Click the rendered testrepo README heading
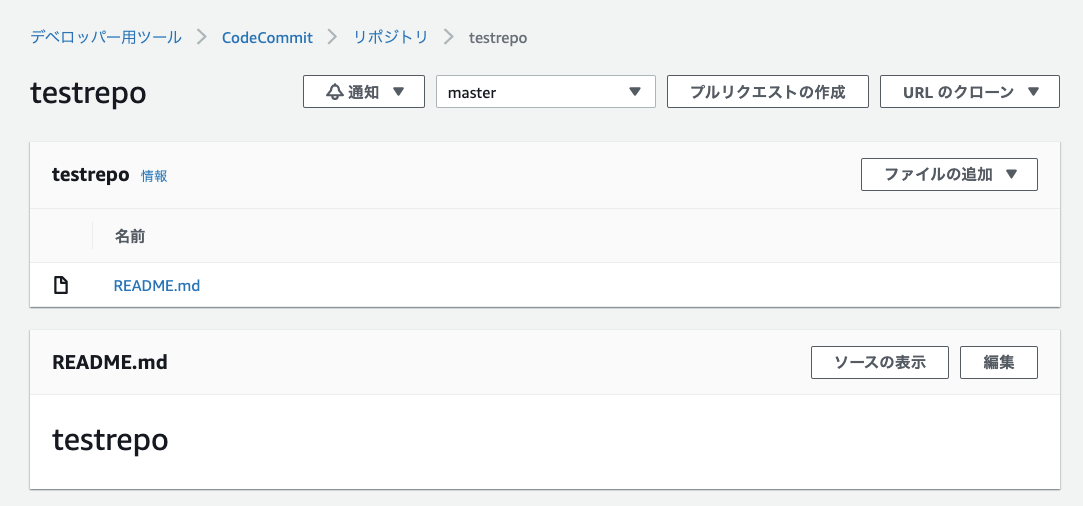Viewport: 1083px width, 506px height. [x=111, y=440]
